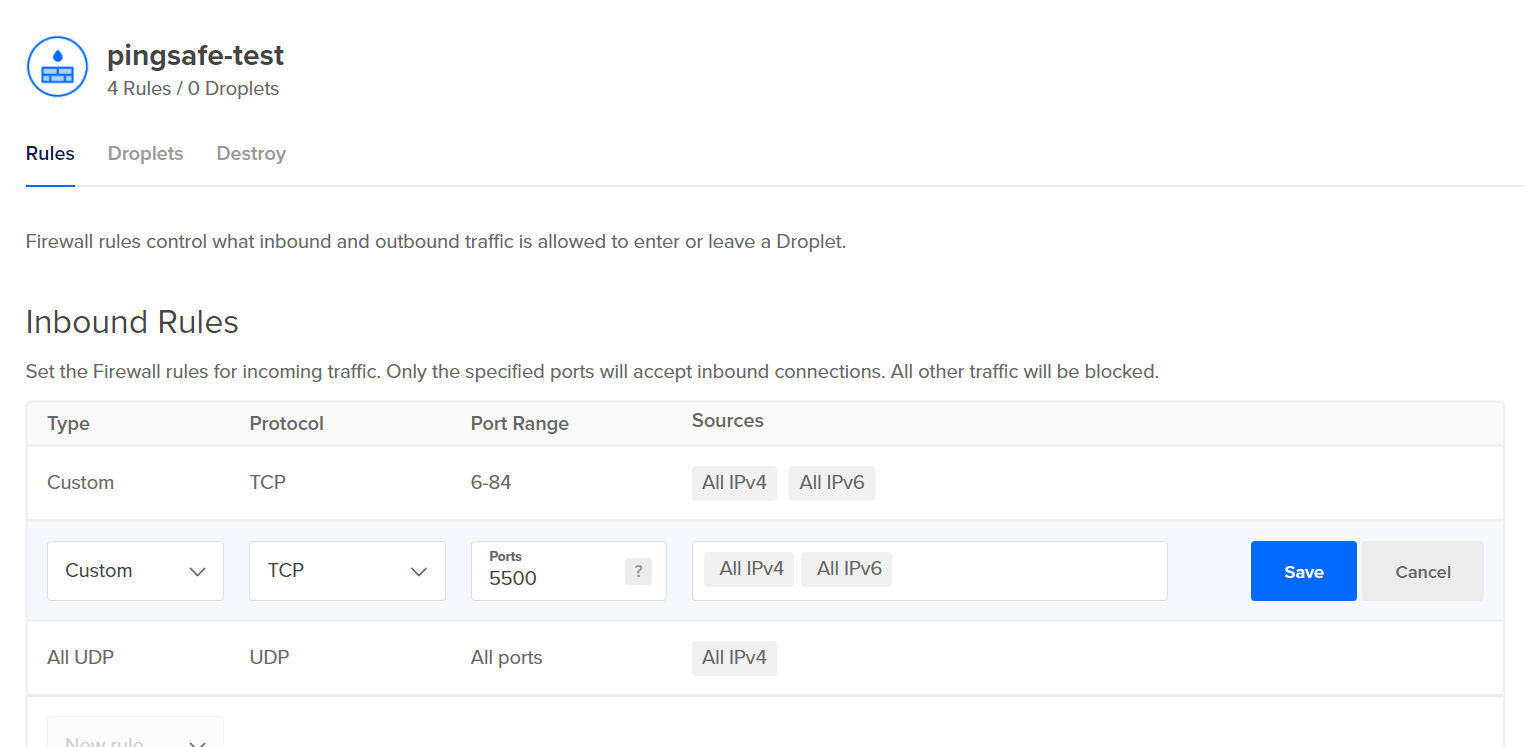Click the All IPv4 tag in editable sources field

pyautogui.click(x=750, y=569)
